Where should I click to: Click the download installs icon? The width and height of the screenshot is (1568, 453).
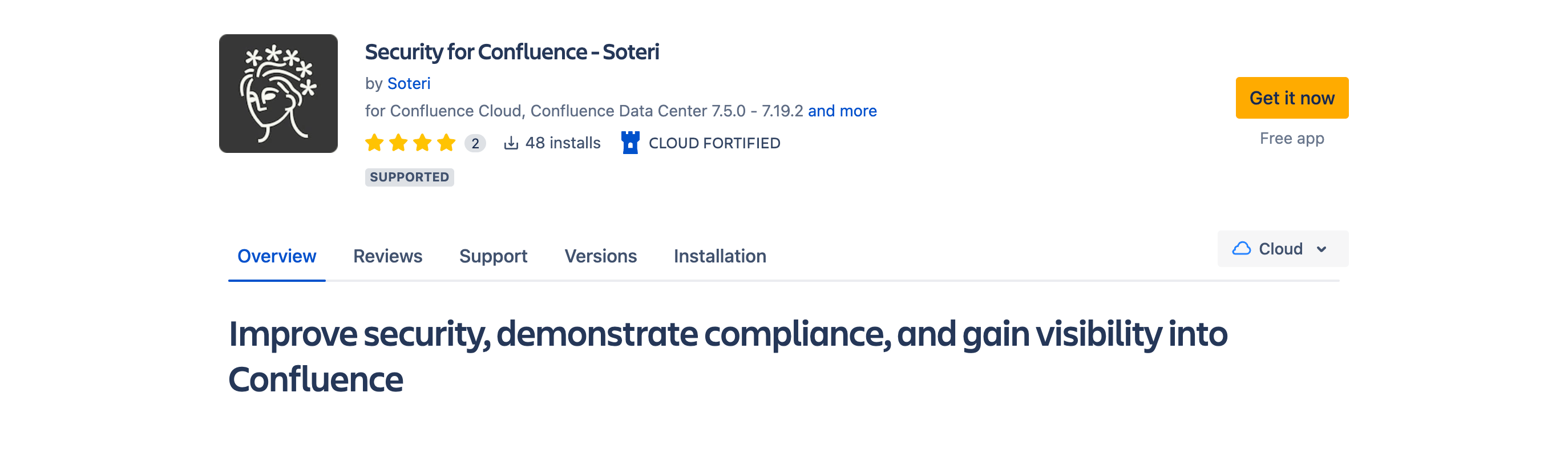pyautogui.click(x=510, y=143)
